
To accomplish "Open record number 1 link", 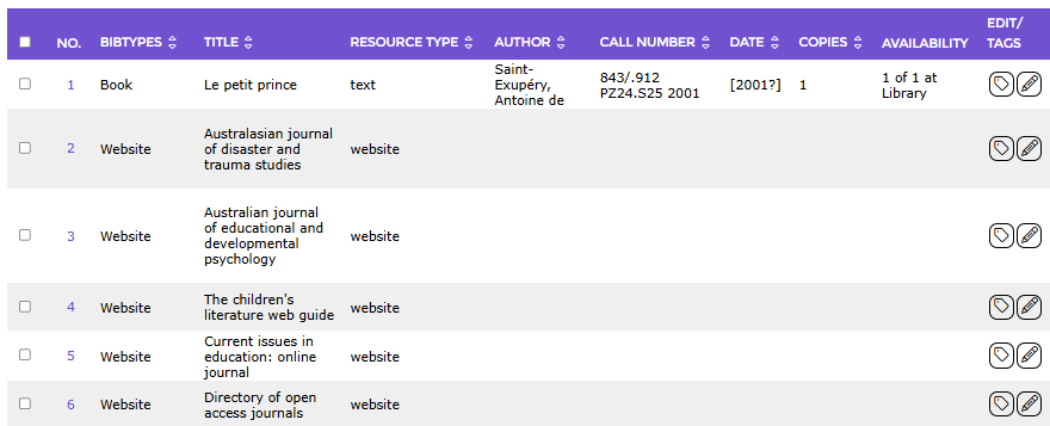I will (x=71, y=84).
